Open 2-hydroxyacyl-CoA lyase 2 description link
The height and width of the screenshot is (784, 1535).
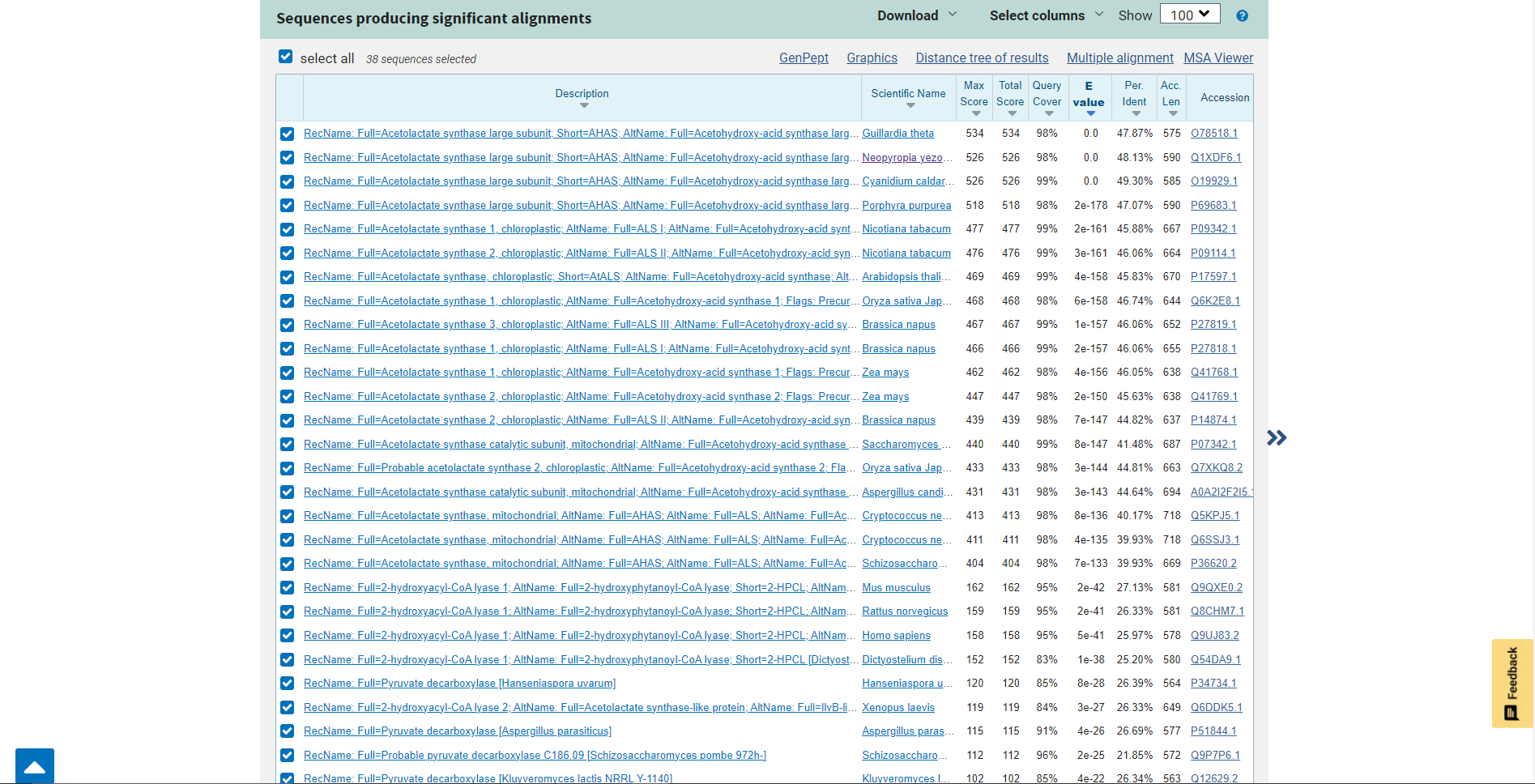point(581,708)
